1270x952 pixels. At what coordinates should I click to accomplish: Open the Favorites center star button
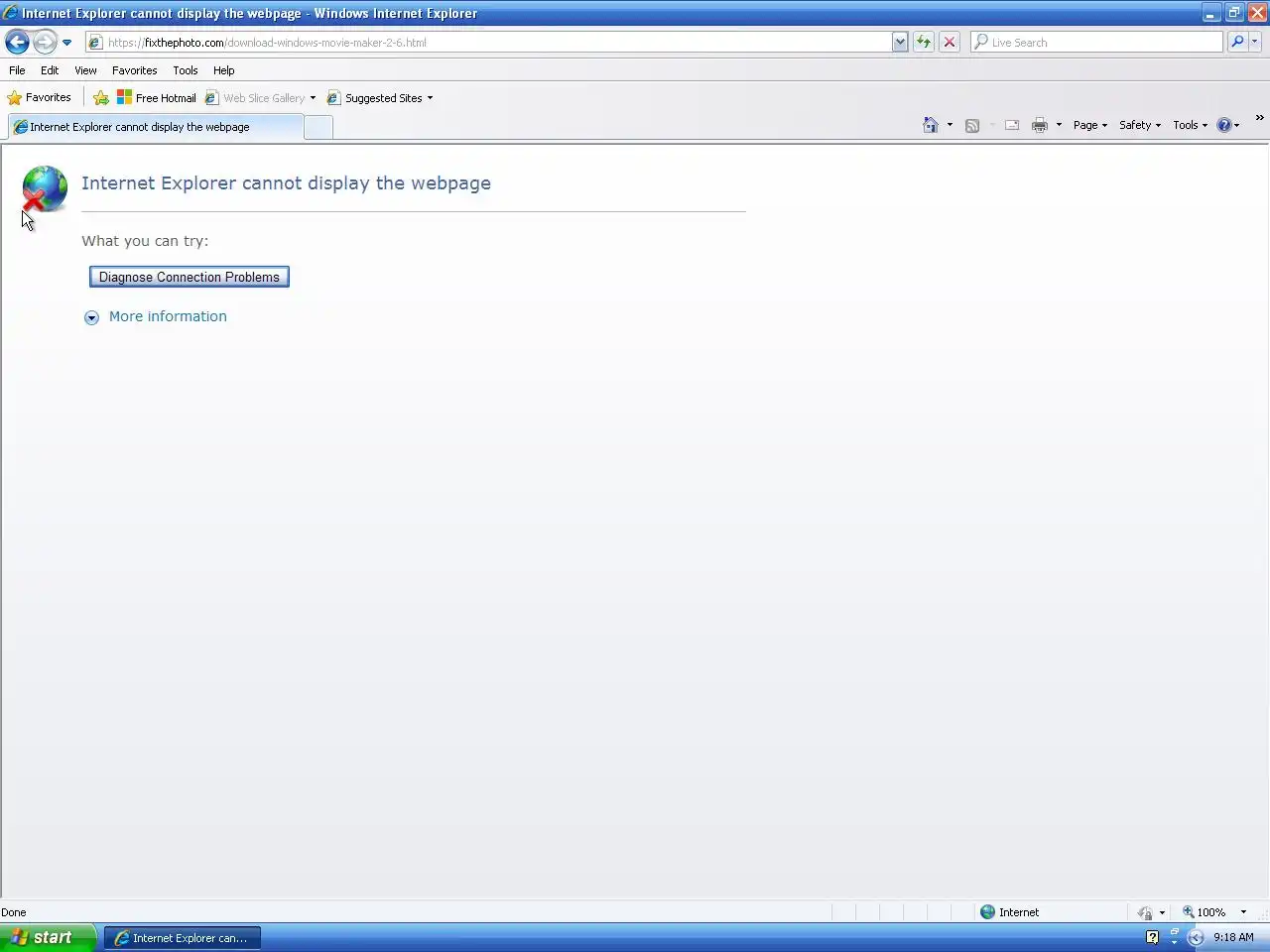[x=40, y=97]
